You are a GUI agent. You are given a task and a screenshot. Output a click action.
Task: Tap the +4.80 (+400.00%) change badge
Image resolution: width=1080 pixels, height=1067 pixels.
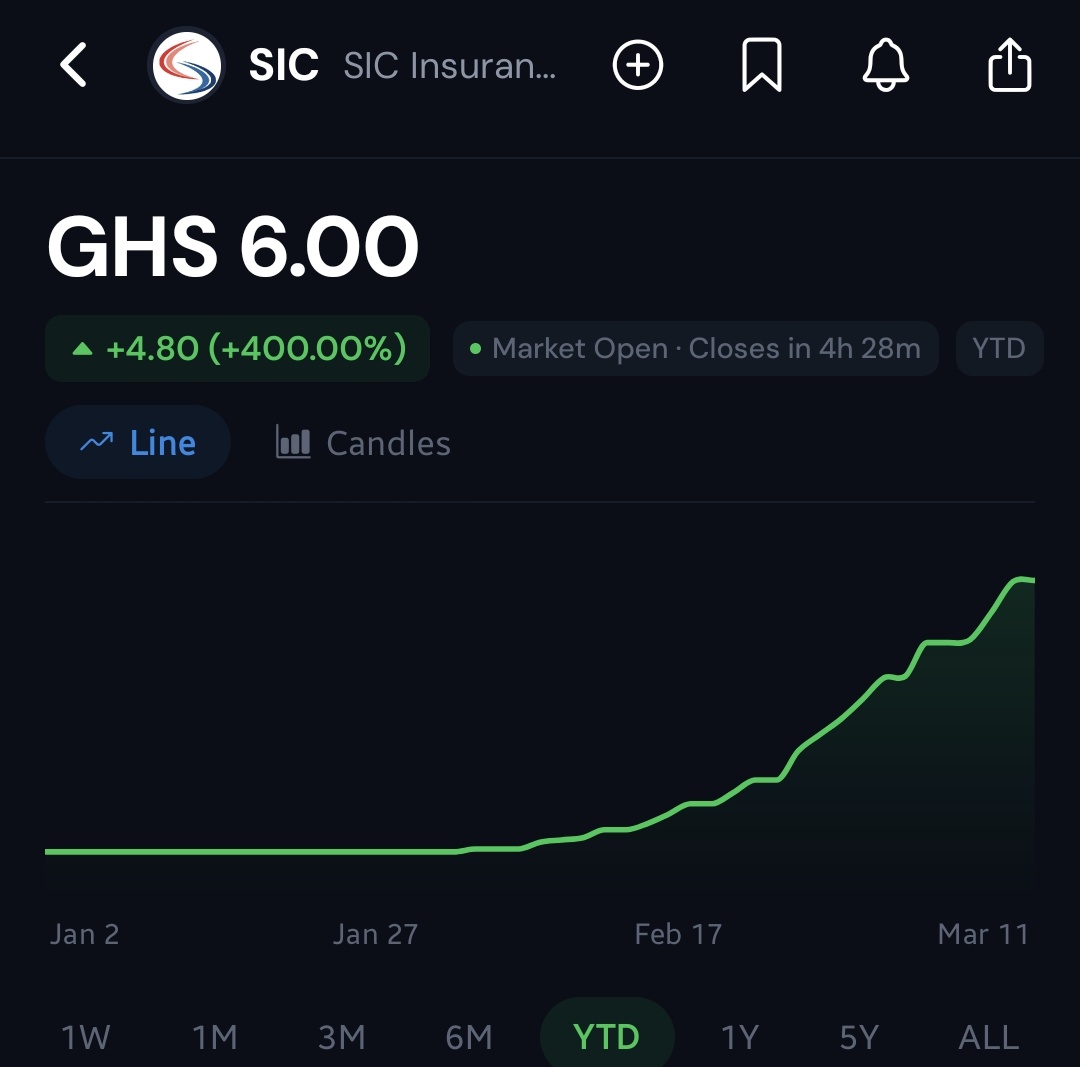coord(238,349)
